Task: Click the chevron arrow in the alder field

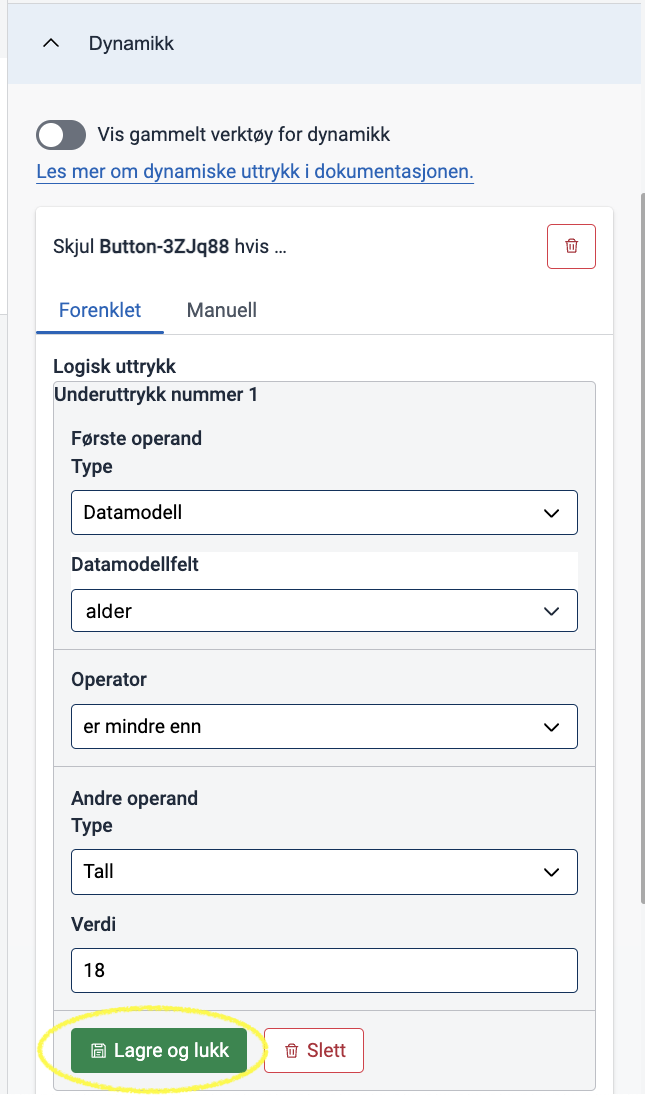Action: [551, 612]
